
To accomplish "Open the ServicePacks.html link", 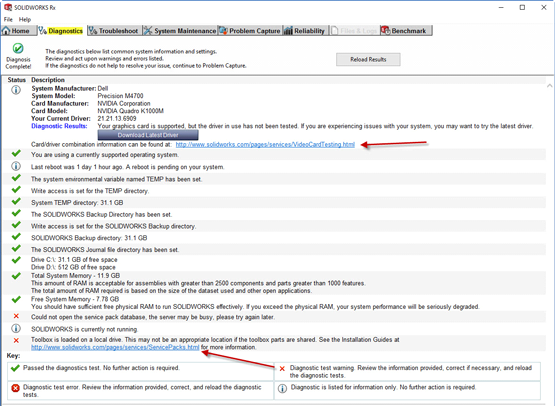I will tap(115, 347).
